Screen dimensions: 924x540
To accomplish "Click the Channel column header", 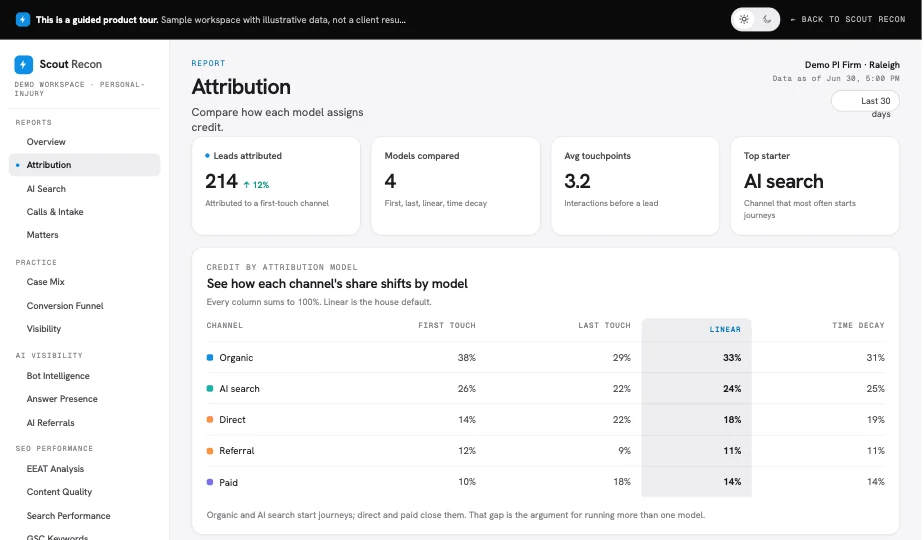I will pyautogui.click(x=225, y=325).
